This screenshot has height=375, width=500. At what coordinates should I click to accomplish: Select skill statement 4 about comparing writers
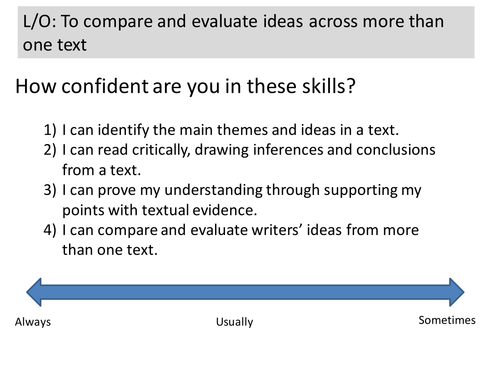(x=231, y=240)
